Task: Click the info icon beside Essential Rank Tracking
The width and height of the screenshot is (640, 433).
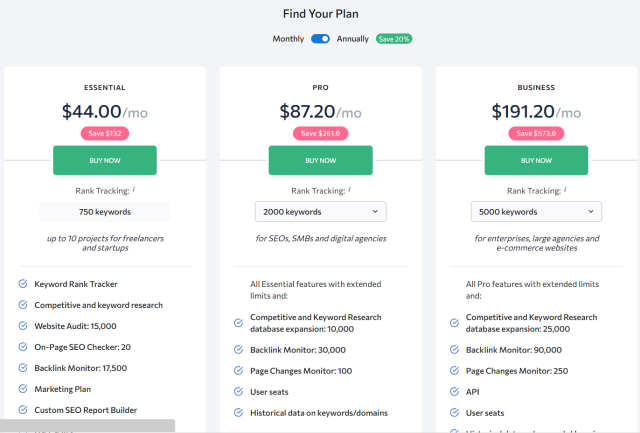Action: pos(133,190)
